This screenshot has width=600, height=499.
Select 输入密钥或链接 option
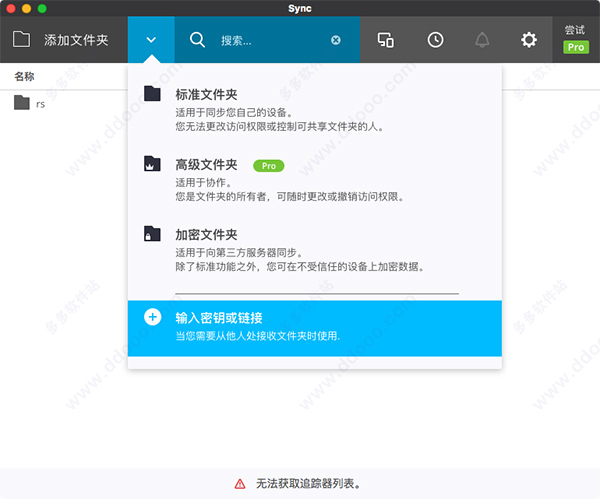click(315, 328)
